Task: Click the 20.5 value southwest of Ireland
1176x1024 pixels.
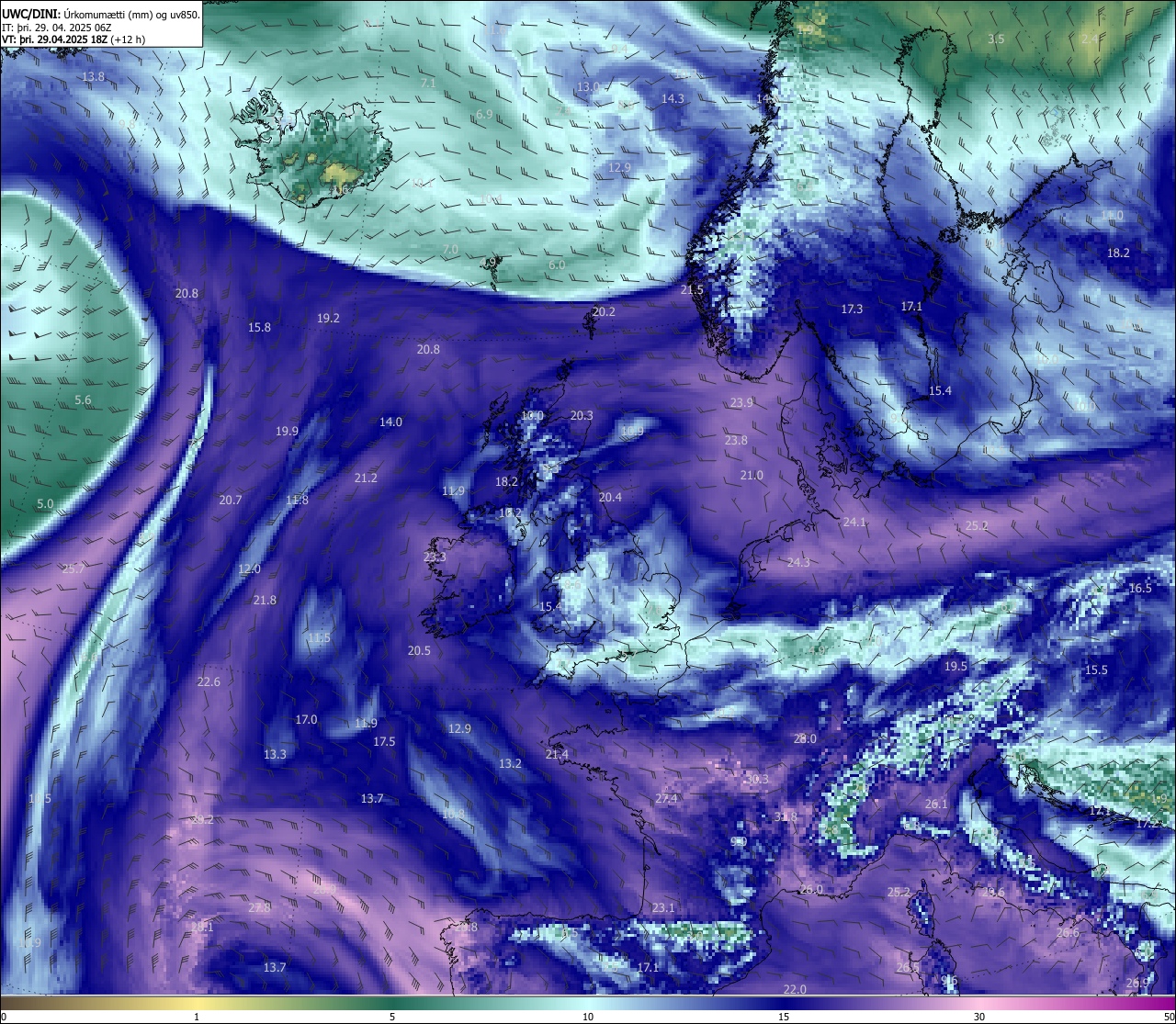Action: pos(419,651)
